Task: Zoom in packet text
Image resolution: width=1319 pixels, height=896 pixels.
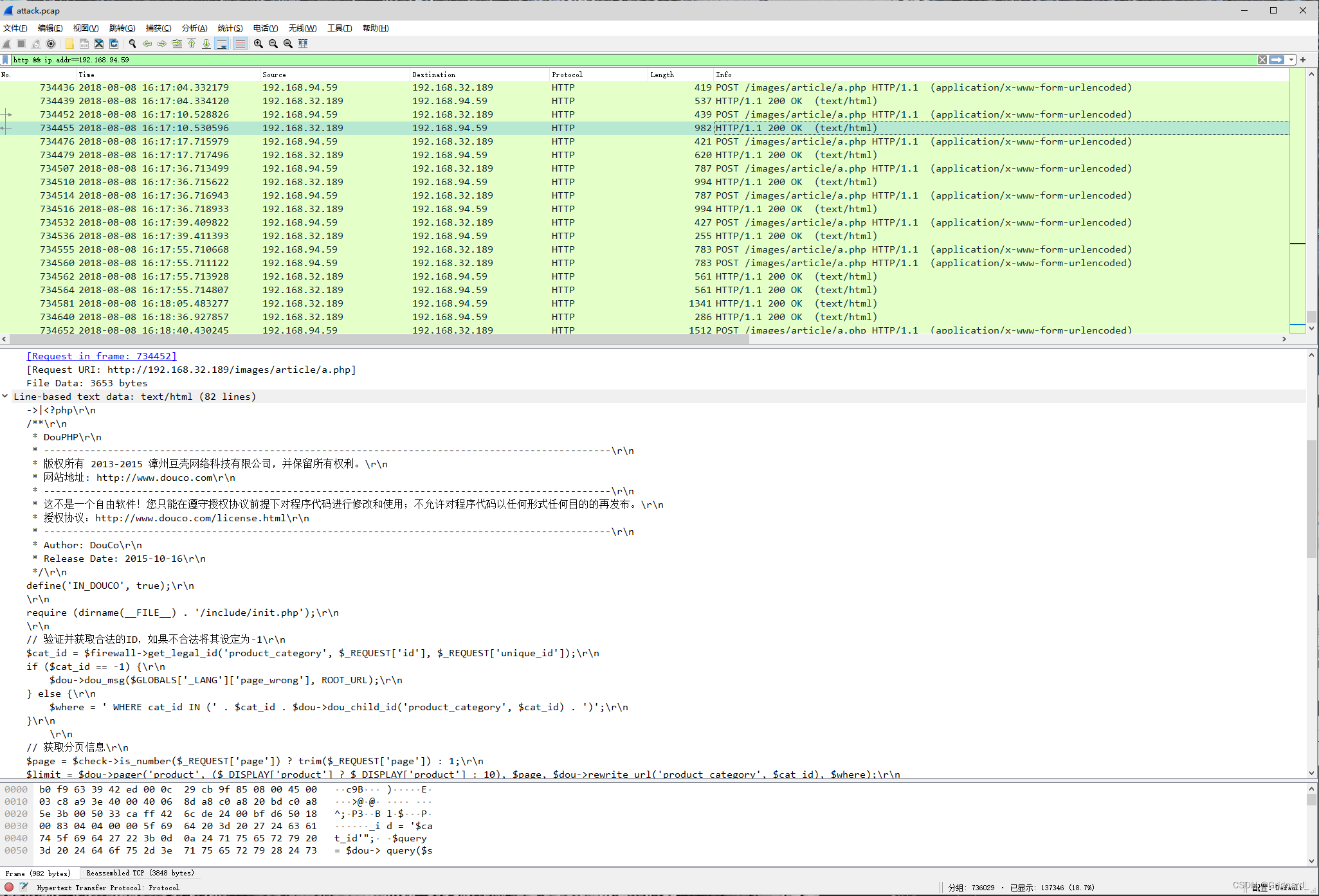Action: point(259,44)
